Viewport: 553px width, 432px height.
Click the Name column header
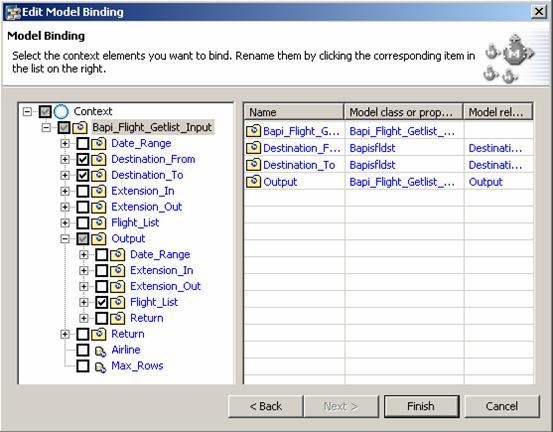pyautogui.click(x=293, y=112)
